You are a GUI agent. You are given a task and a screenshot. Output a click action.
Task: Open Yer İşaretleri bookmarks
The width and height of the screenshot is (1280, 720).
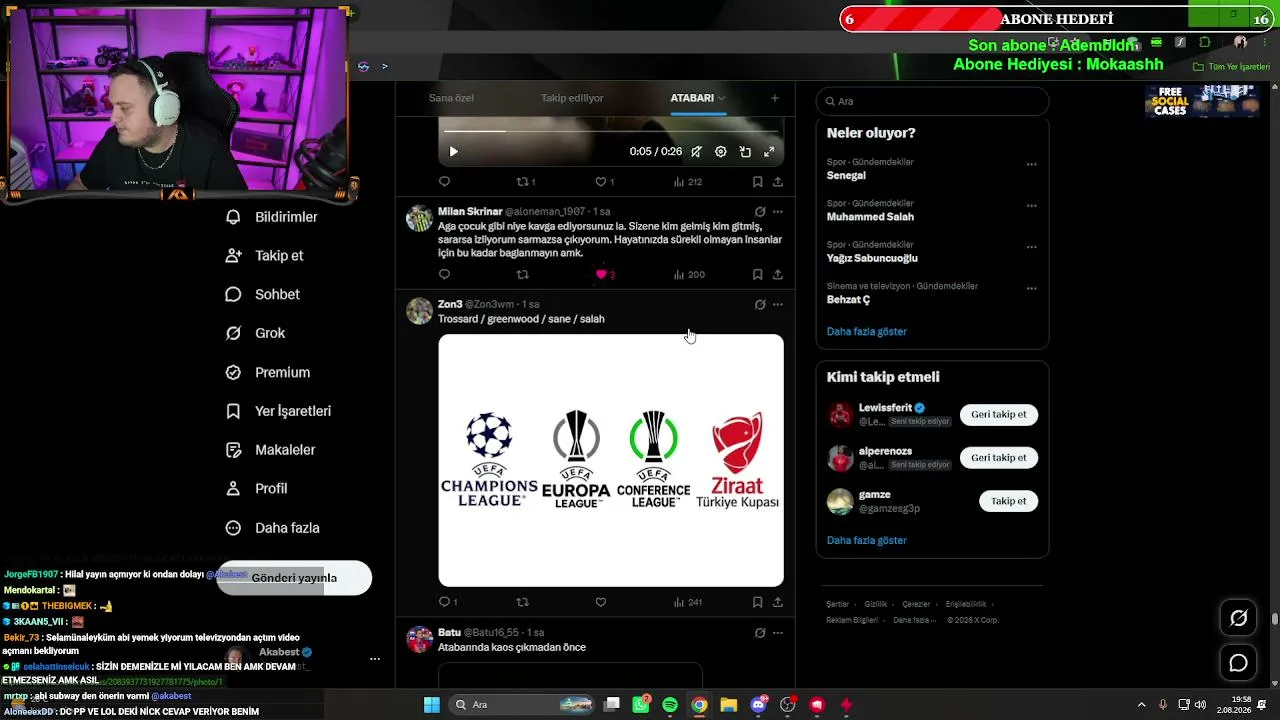278,411
